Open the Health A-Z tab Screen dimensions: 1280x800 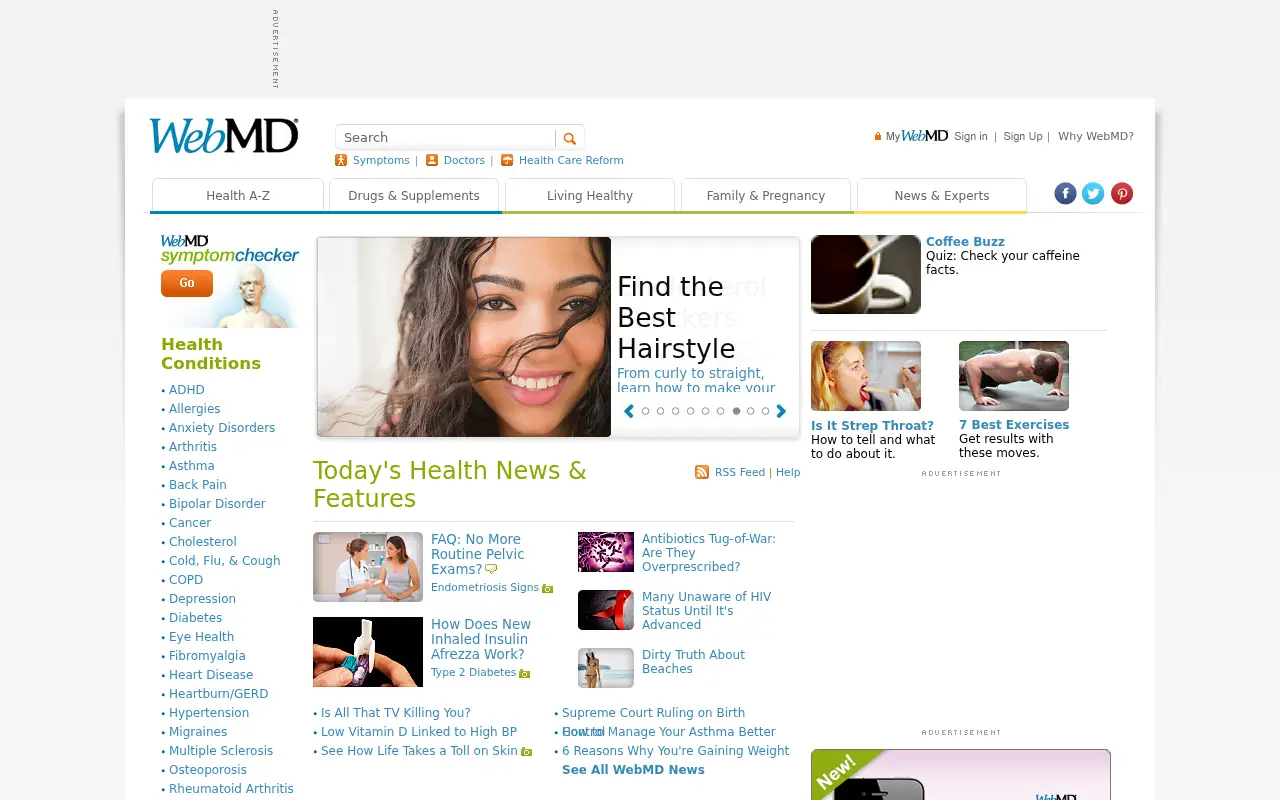pyautogui.click(x=238, y=195)
